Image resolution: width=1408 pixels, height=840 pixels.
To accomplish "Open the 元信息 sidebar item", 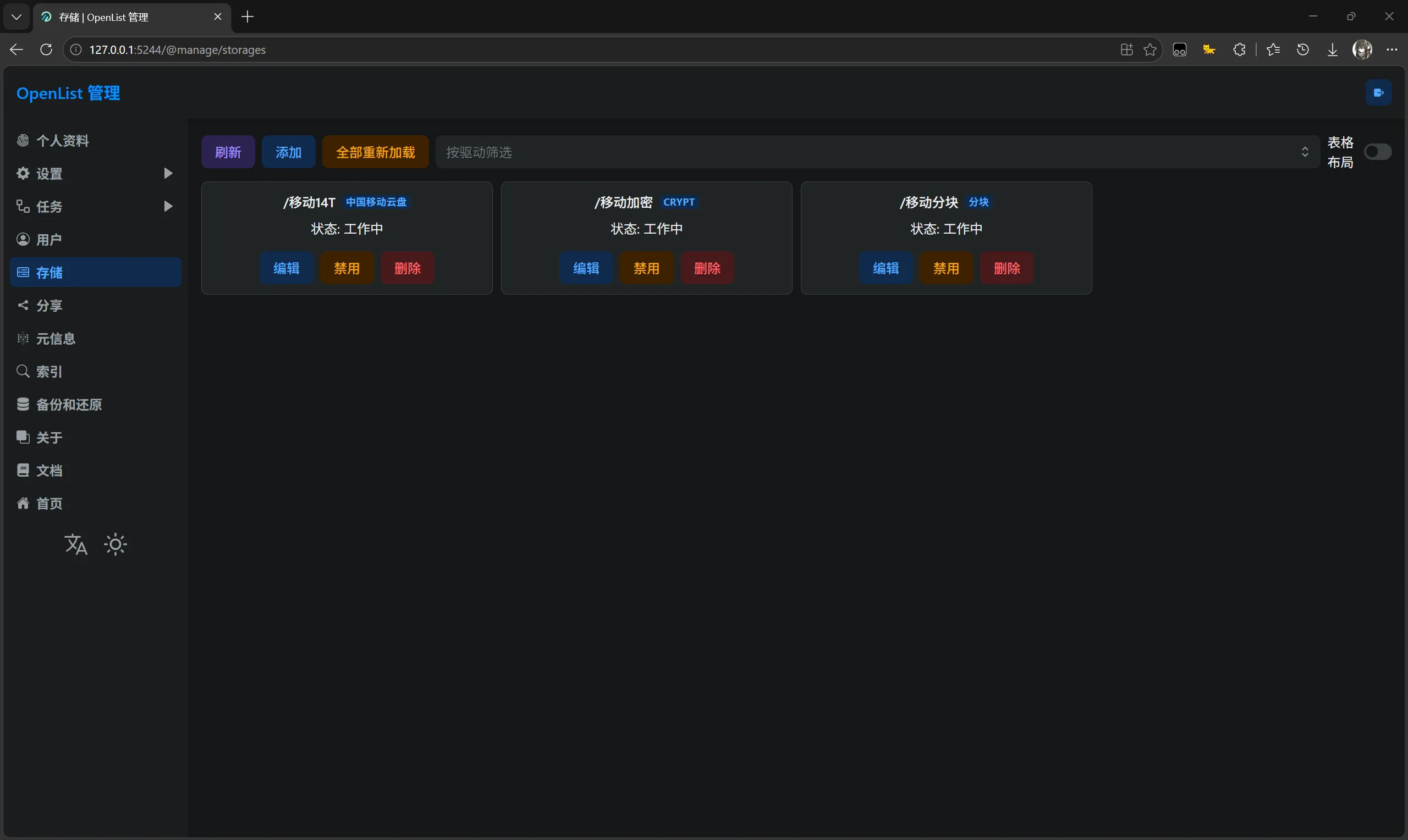I will [96, 339].
